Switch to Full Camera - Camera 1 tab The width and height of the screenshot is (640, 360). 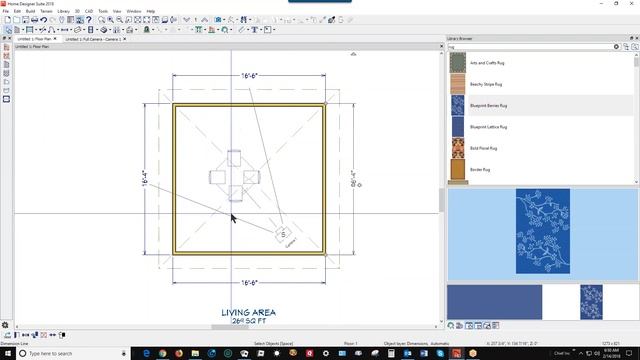[x=93, y=39]
